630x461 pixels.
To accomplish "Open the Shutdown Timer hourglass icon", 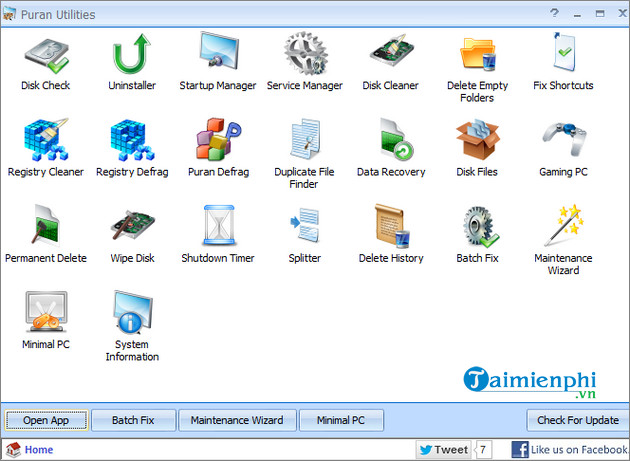I will coord(219,225).
